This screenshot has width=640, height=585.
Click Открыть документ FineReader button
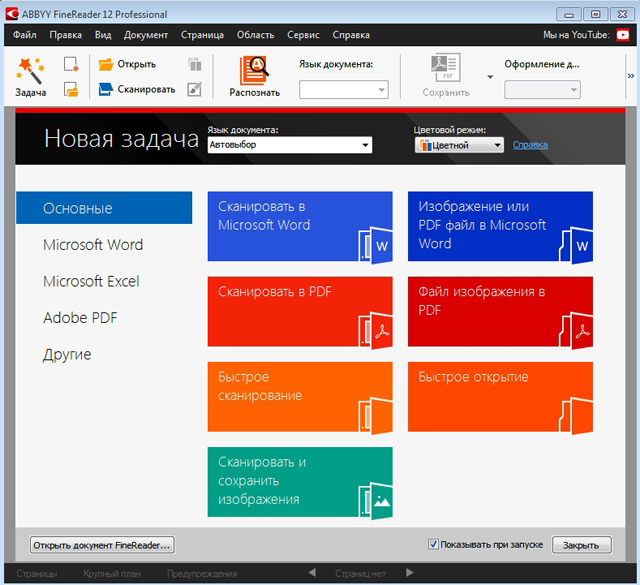pos(102,545)
